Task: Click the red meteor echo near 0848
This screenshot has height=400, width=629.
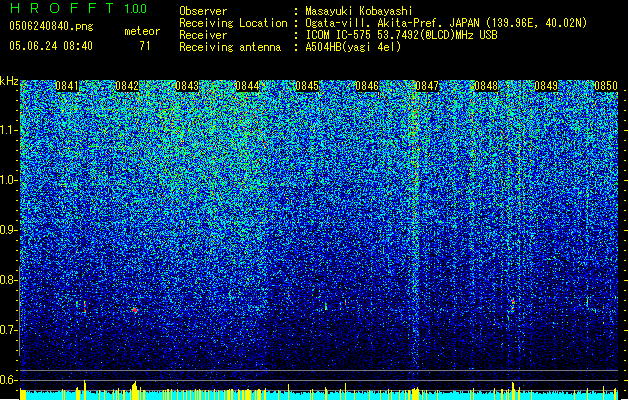Action: [x=513, y=303]
